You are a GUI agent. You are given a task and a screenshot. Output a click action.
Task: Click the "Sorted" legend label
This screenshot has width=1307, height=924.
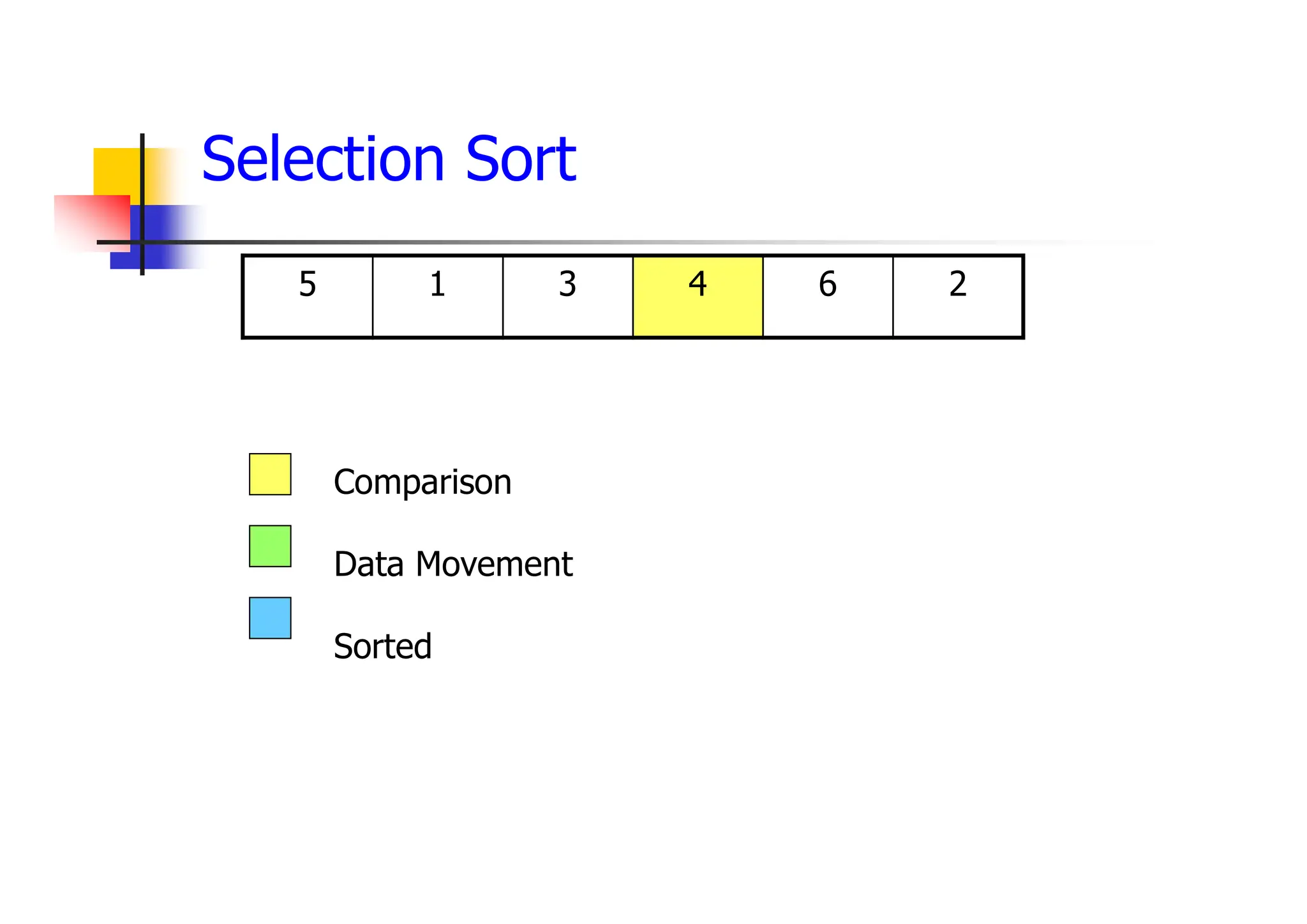tap(383, 646)
